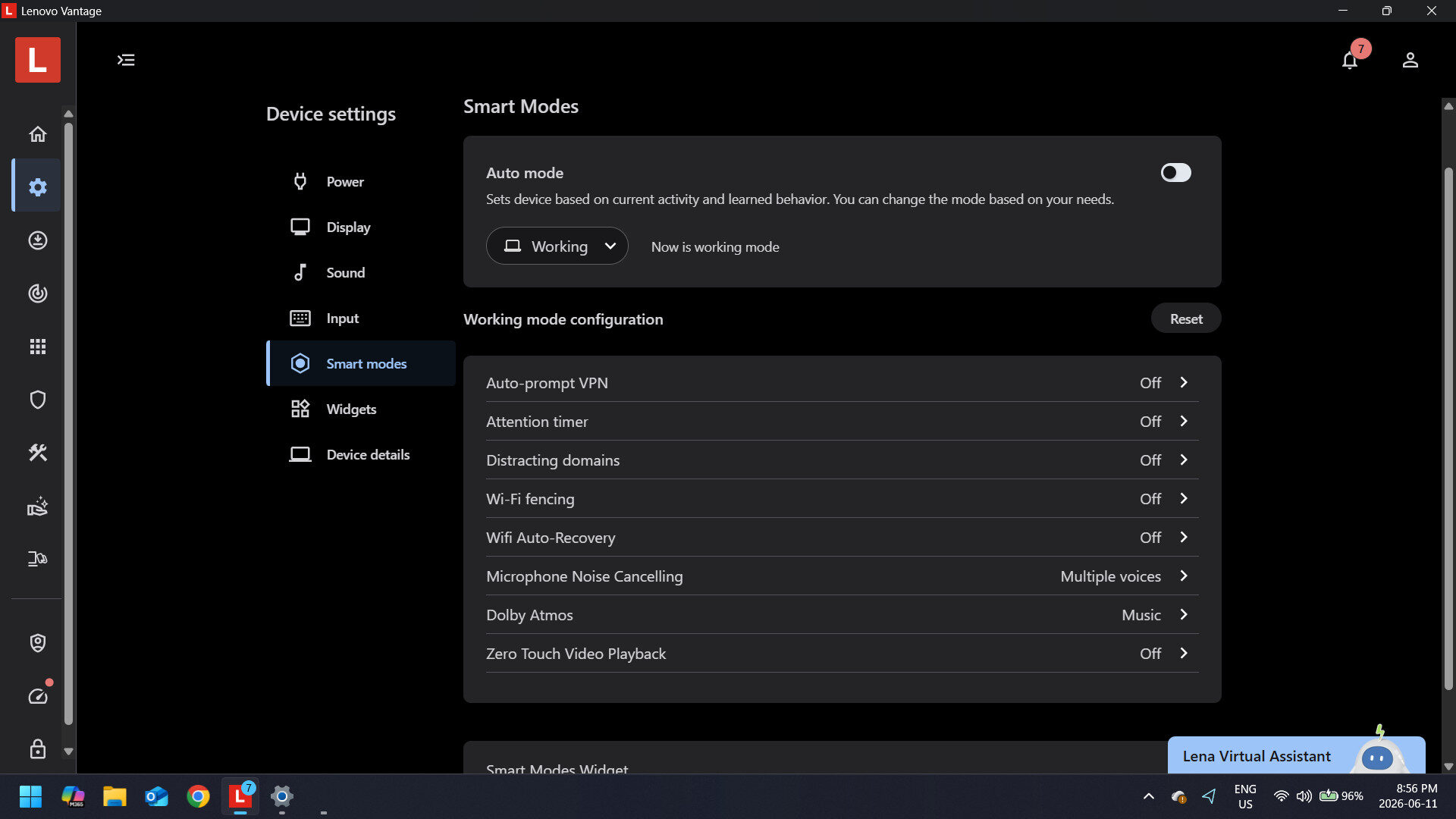The height and width of the screenshot is (819, 1456).
Task: Collapse the navigation menu toggle icon
Action: (x=126, y=60)
